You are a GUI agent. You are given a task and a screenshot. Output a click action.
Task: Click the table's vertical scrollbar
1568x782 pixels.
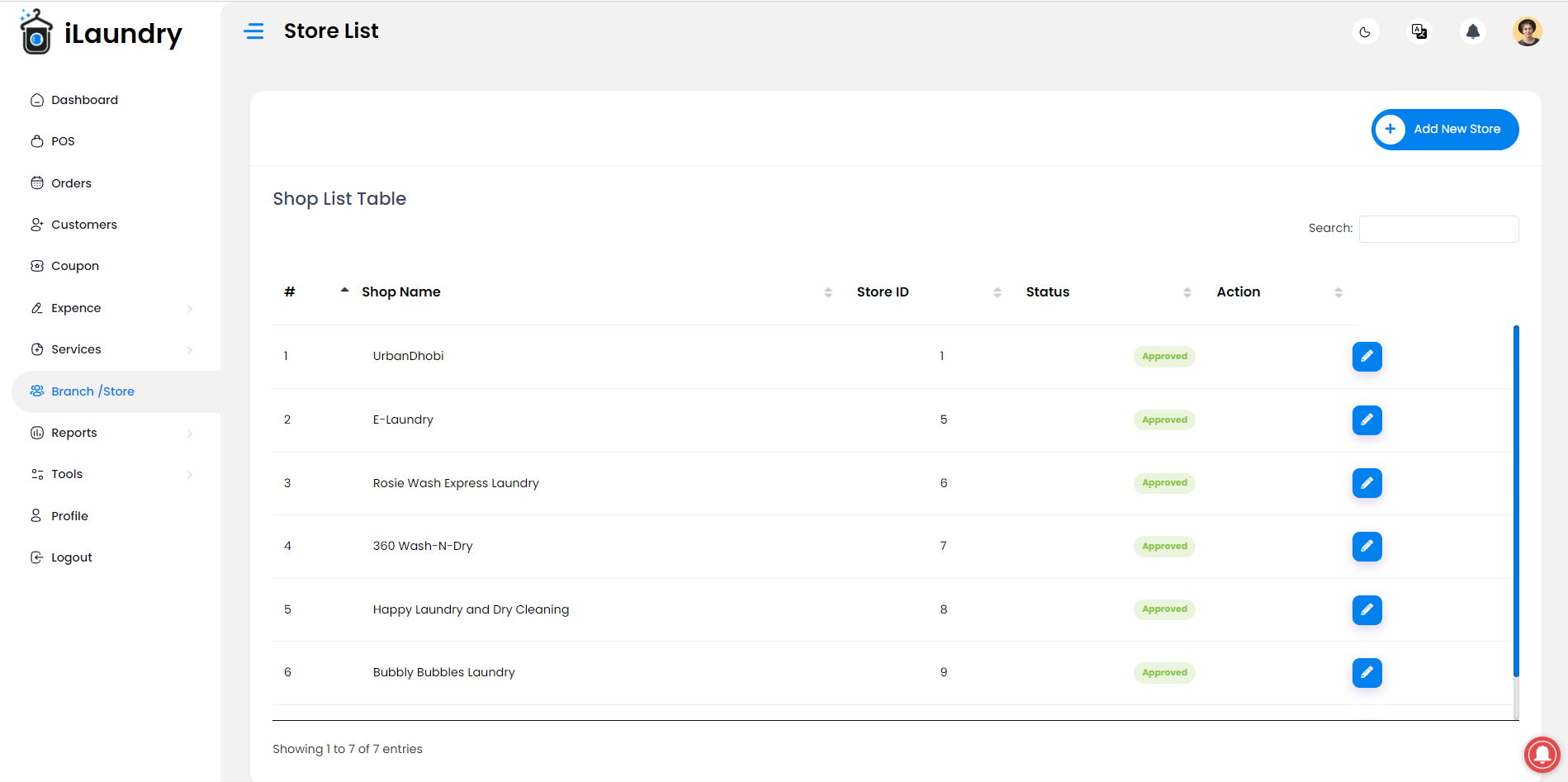1516,501
